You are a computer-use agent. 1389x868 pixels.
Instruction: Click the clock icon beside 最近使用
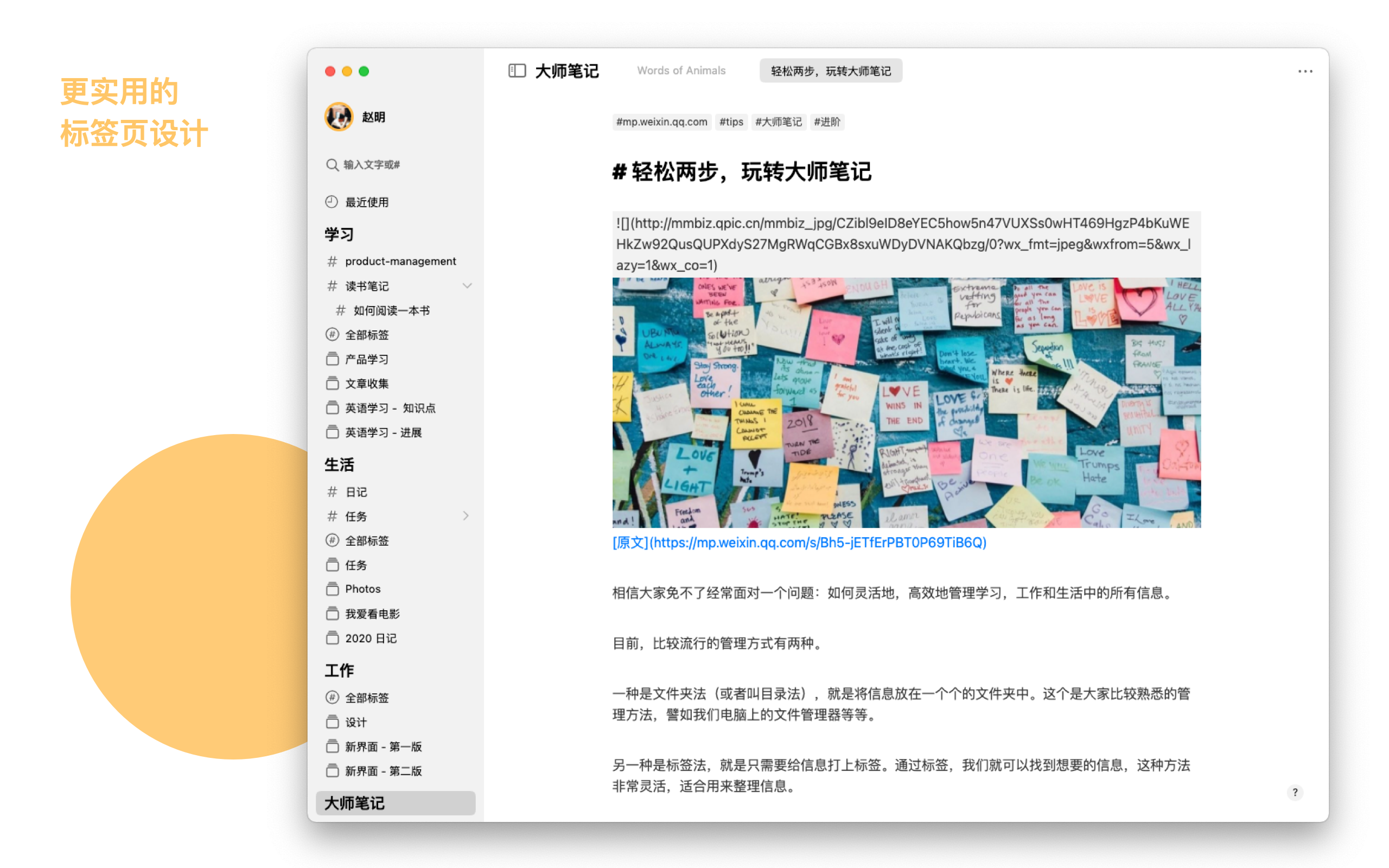pyautogui.click(x=331, y=201)
